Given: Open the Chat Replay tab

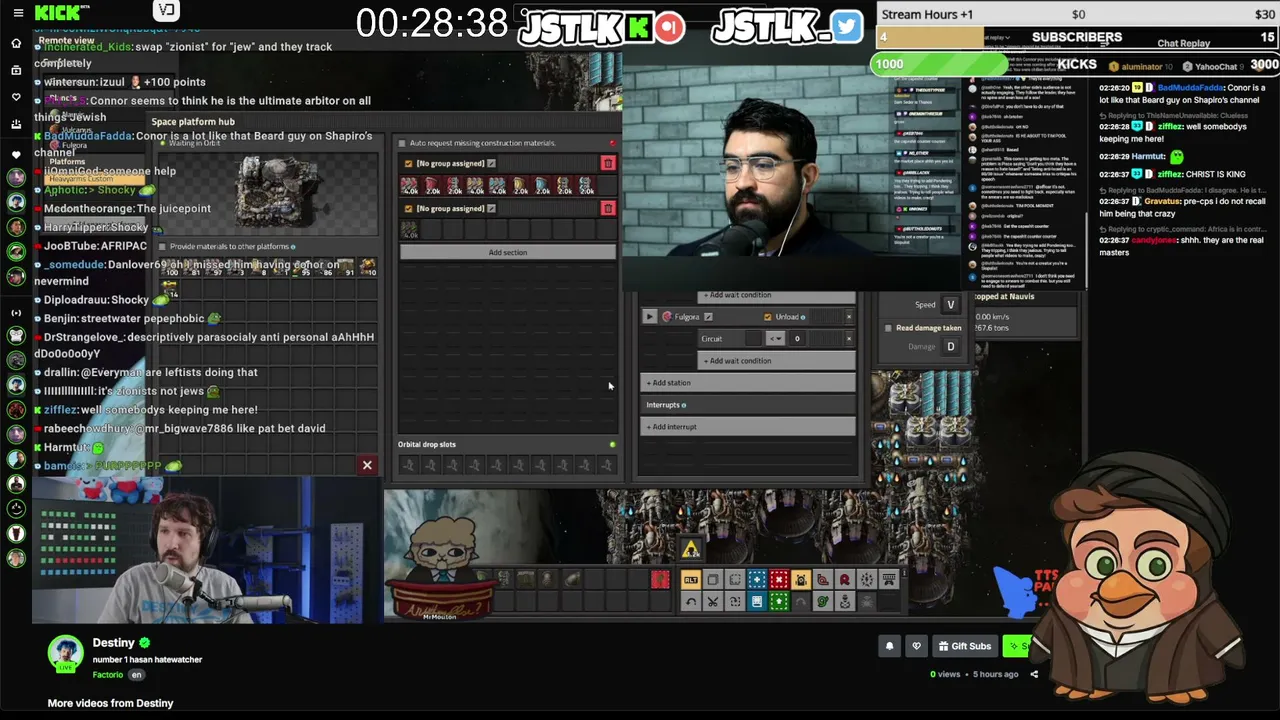Looking at the screenshot, I should (1183, 44).
